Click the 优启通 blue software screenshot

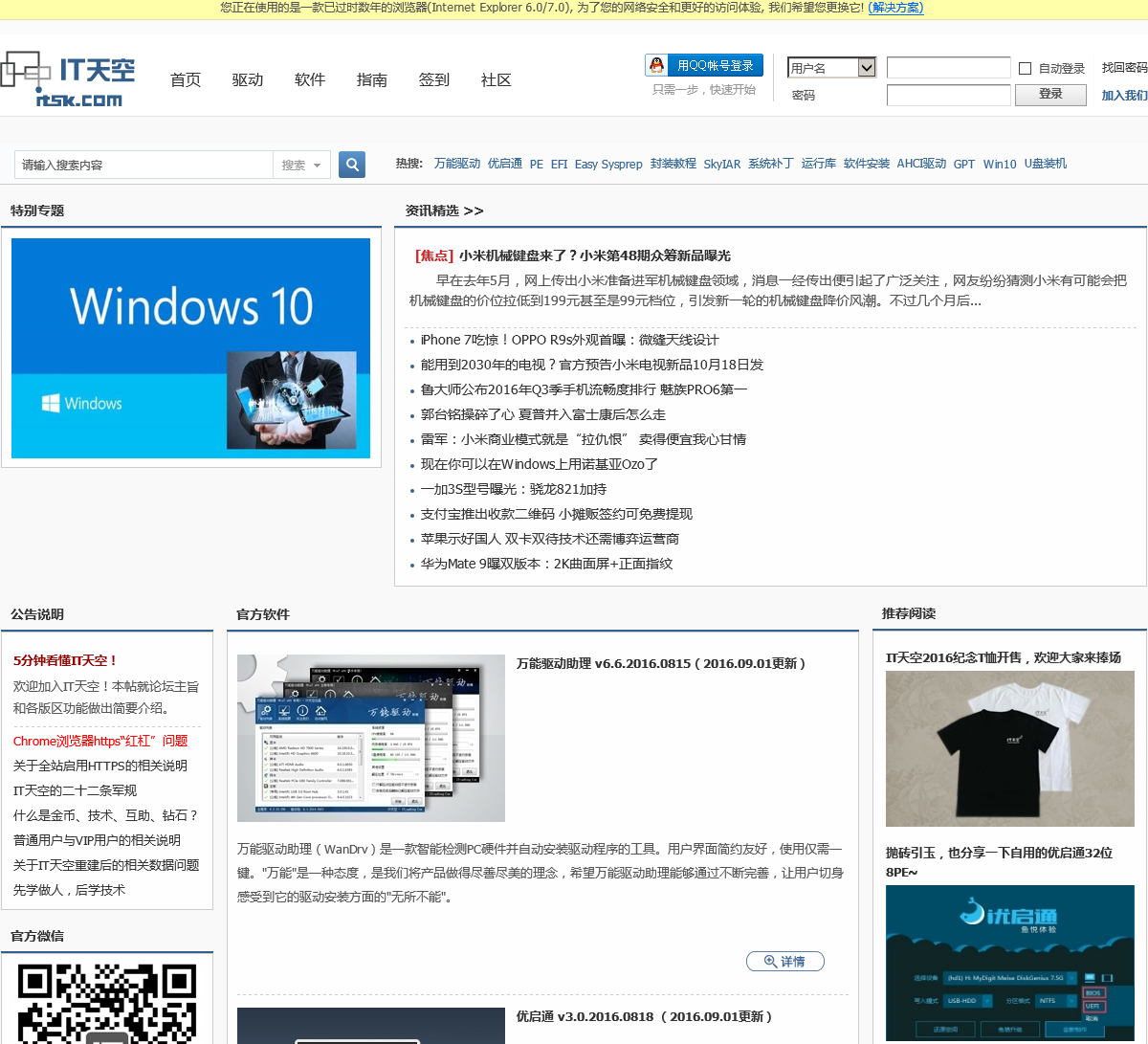(x=1010, y=963)
